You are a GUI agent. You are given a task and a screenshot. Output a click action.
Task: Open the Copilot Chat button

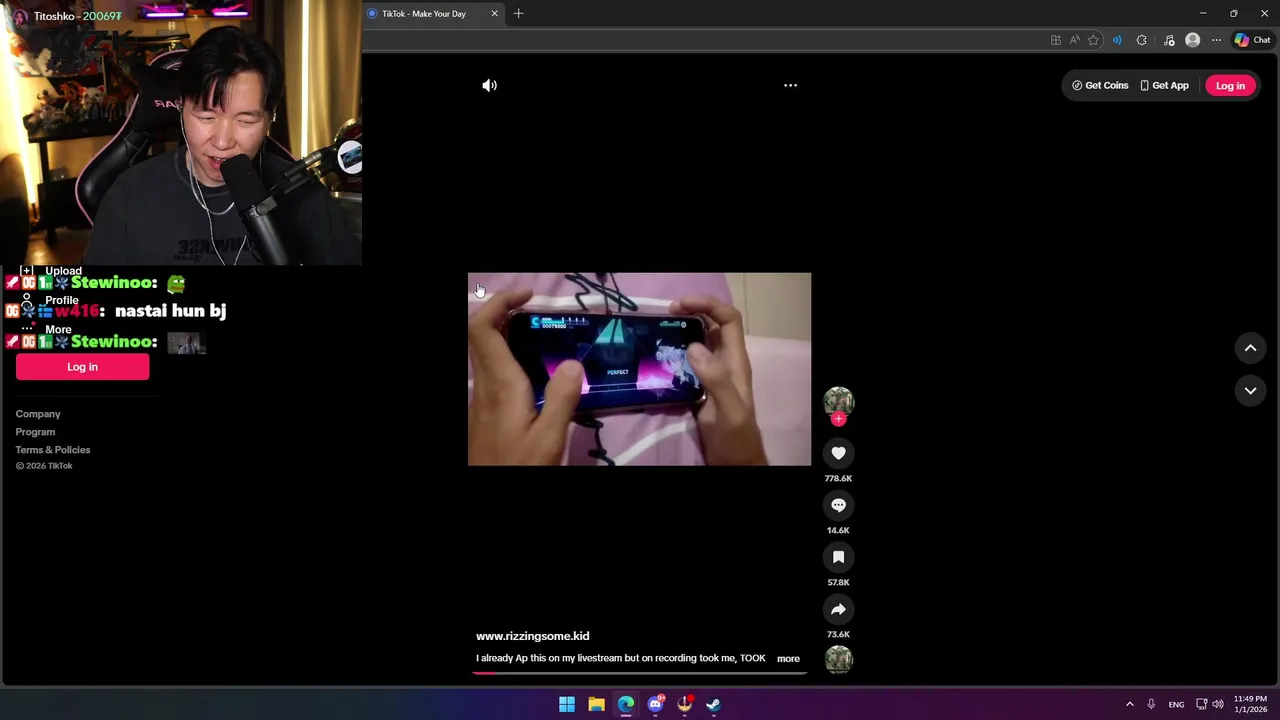1252,40
